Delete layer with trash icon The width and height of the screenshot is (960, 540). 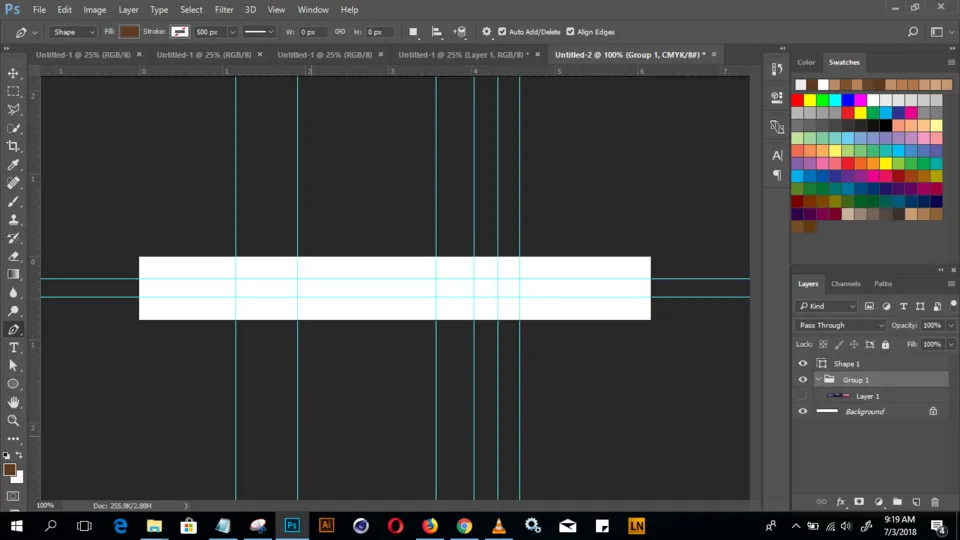click(x=935, y=502)
